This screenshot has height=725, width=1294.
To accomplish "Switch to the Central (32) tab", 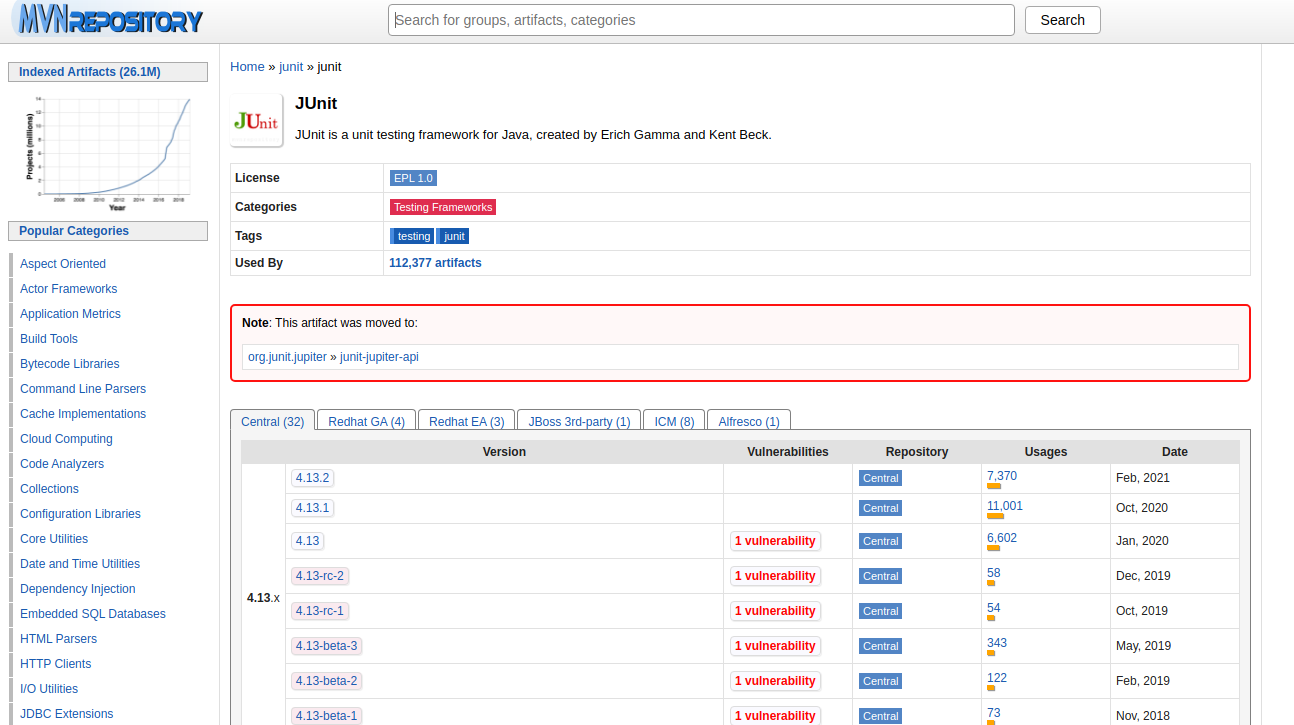I will [272, 421].
